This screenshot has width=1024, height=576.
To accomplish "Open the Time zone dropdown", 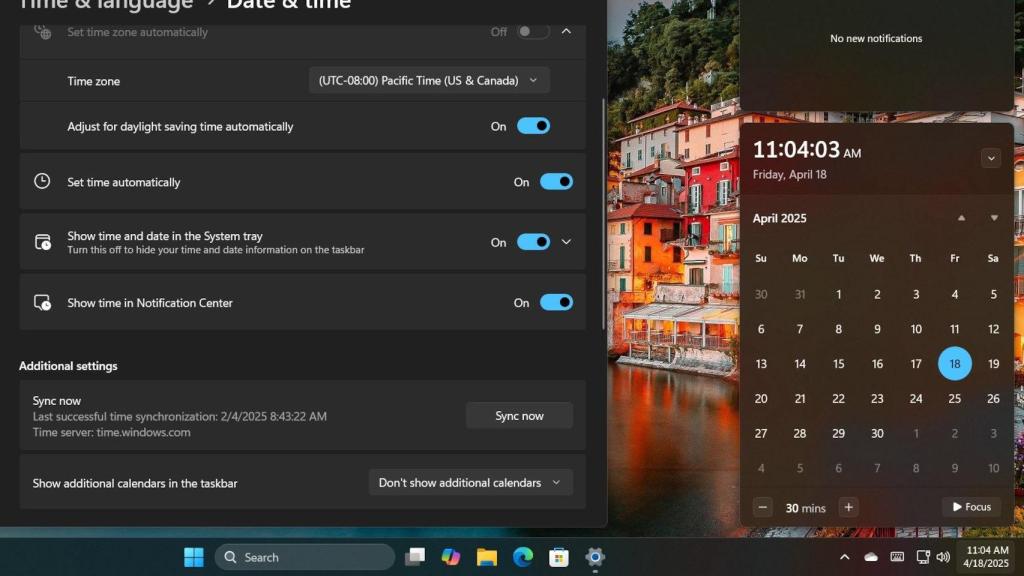I will coord(428,80).
